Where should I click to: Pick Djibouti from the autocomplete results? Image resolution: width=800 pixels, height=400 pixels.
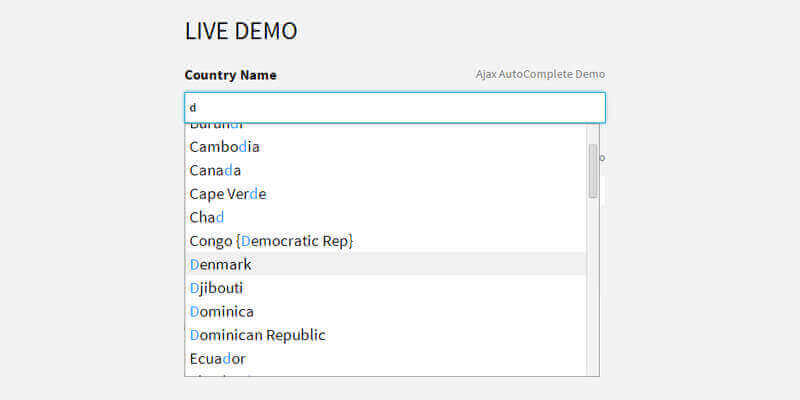pyautogui.click(x=216, y=288)
